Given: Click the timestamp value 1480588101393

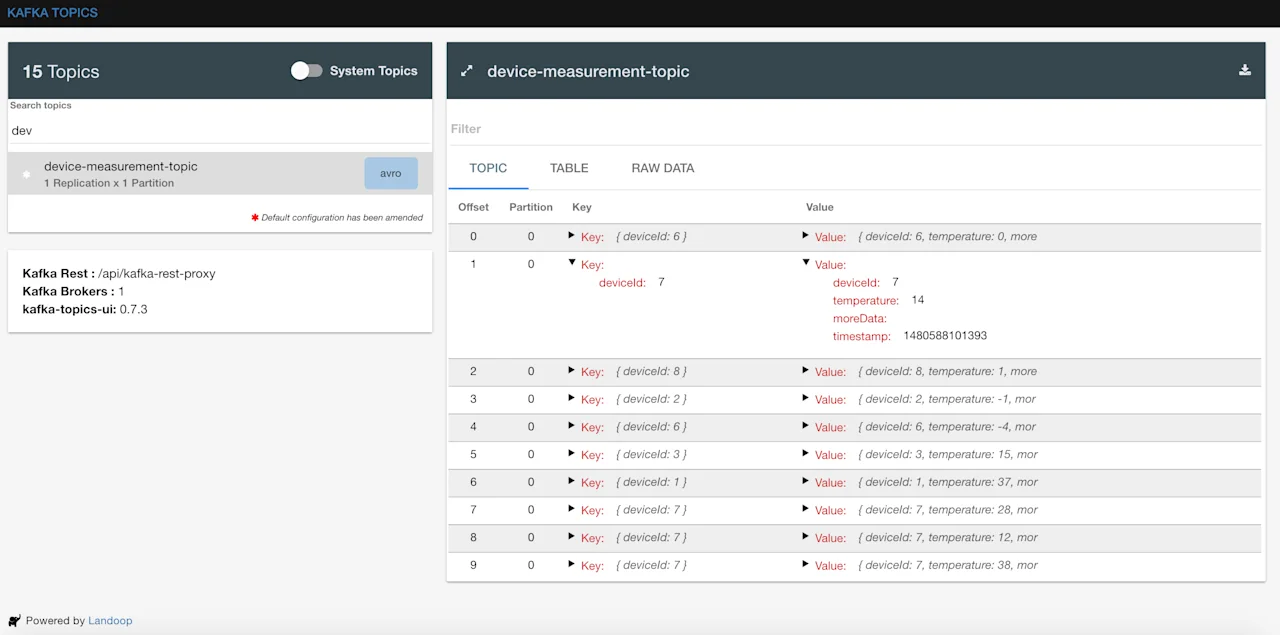Looking at the screenshot, I should [x=945, y=336].
